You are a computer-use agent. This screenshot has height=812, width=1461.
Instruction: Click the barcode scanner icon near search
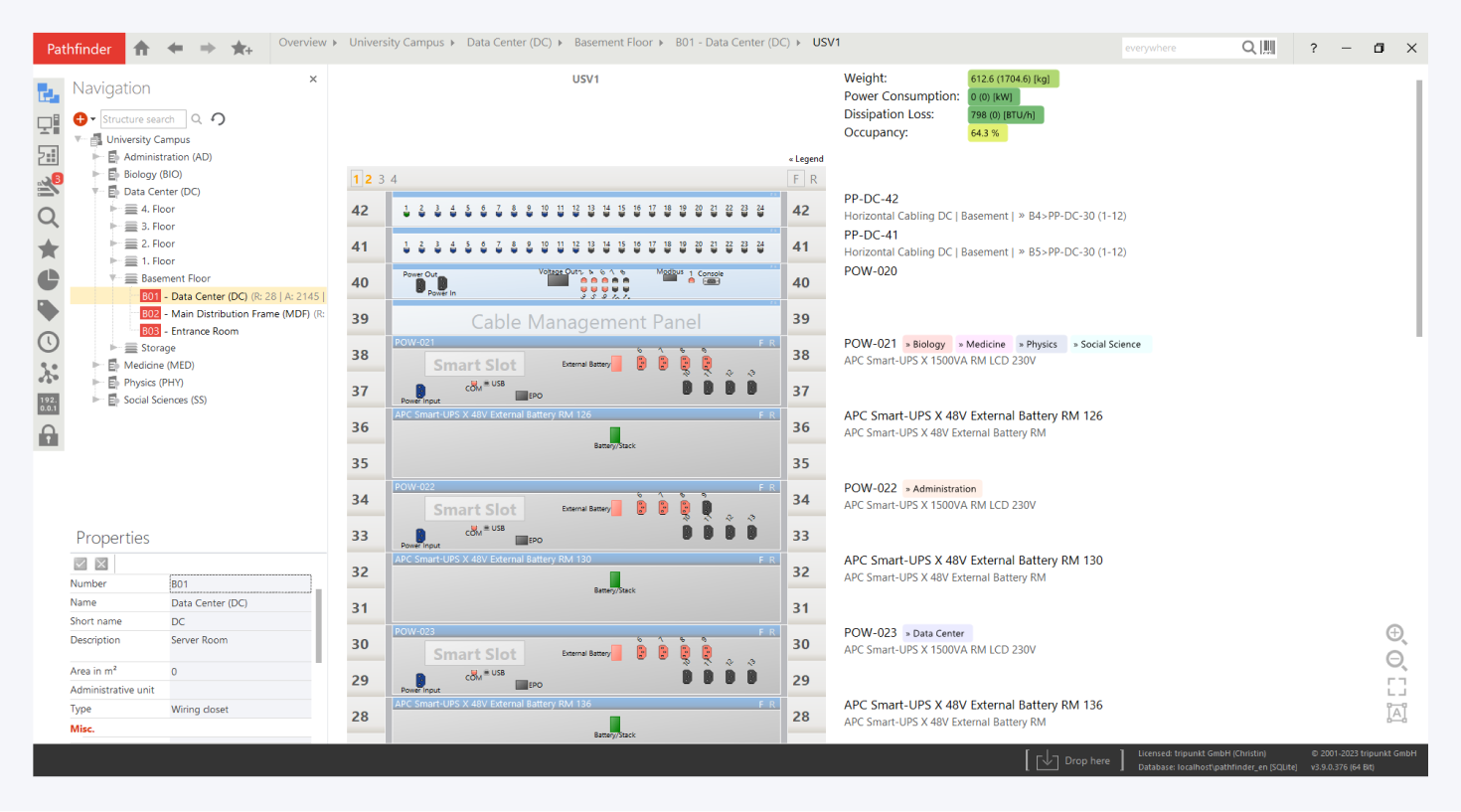1268,48
